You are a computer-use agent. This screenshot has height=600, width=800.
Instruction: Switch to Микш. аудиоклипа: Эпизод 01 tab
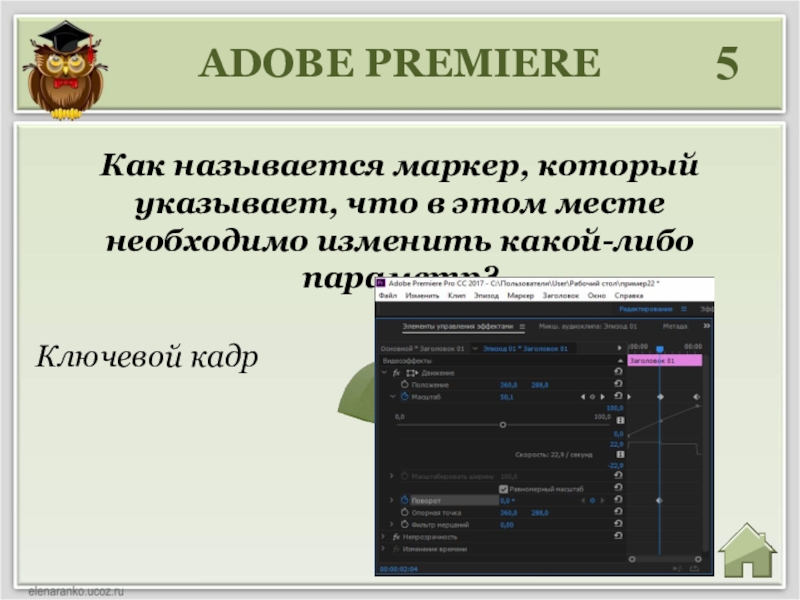(x=588, y=327)
